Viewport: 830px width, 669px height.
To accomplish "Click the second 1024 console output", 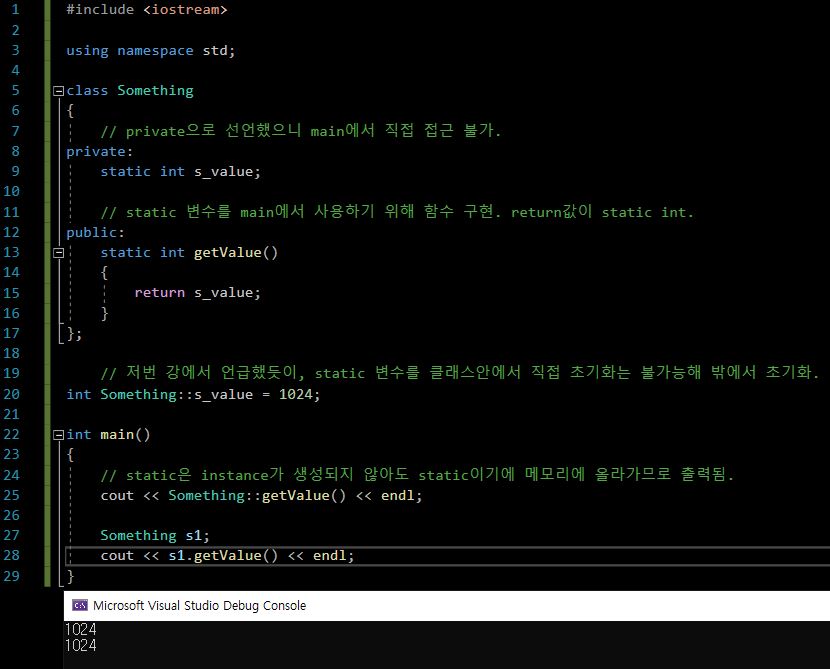I will 80,645.
